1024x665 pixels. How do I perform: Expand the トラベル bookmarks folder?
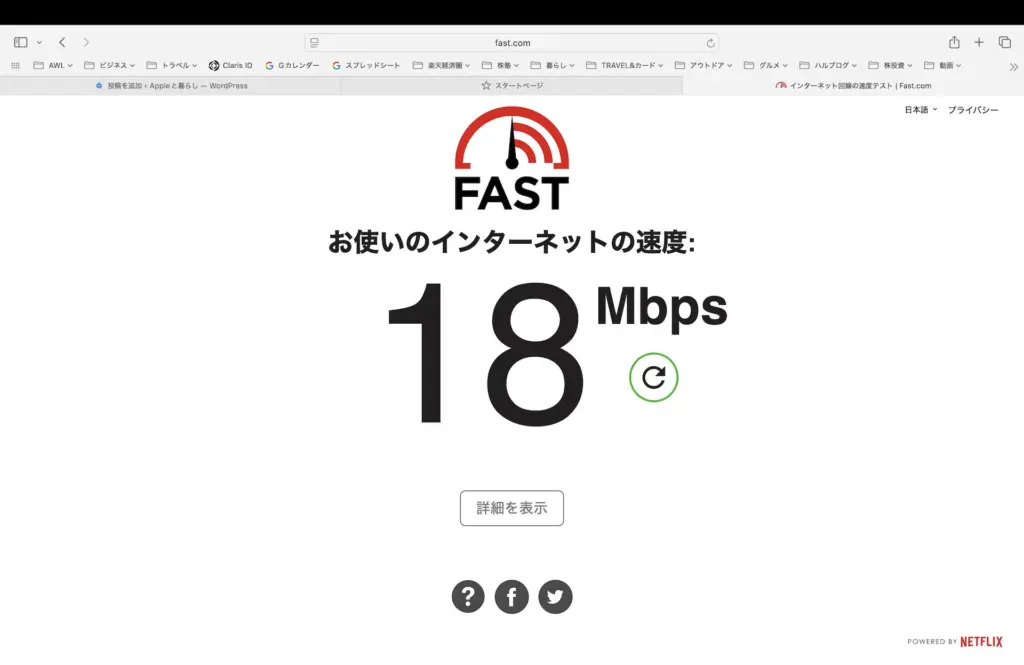tap(171, 65)
